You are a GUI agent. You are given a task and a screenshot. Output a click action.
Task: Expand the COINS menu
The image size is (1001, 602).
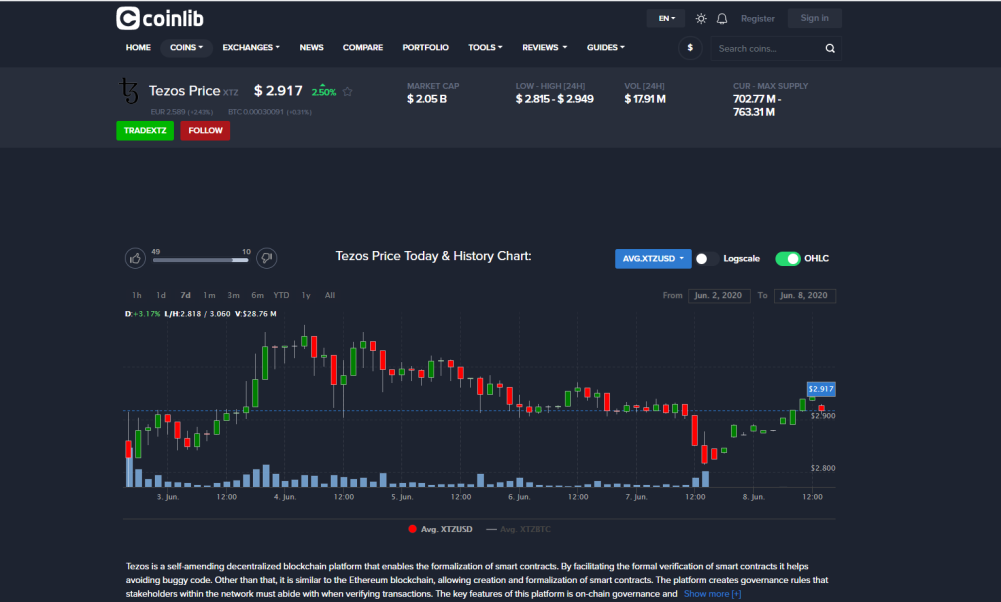(186, 47)
